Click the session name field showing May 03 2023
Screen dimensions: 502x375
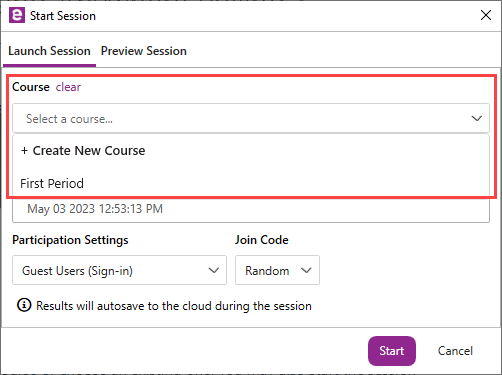(251, 210)
